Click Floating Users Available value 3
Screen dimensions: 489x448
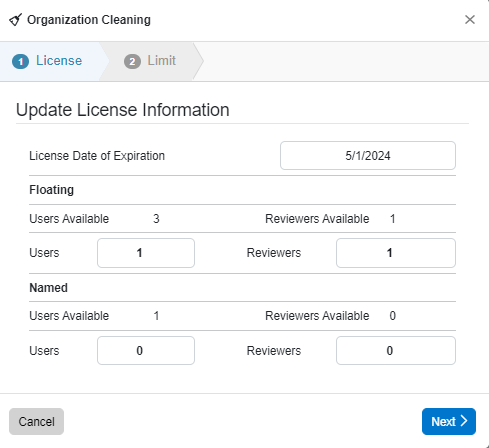(x=156, y=219)
